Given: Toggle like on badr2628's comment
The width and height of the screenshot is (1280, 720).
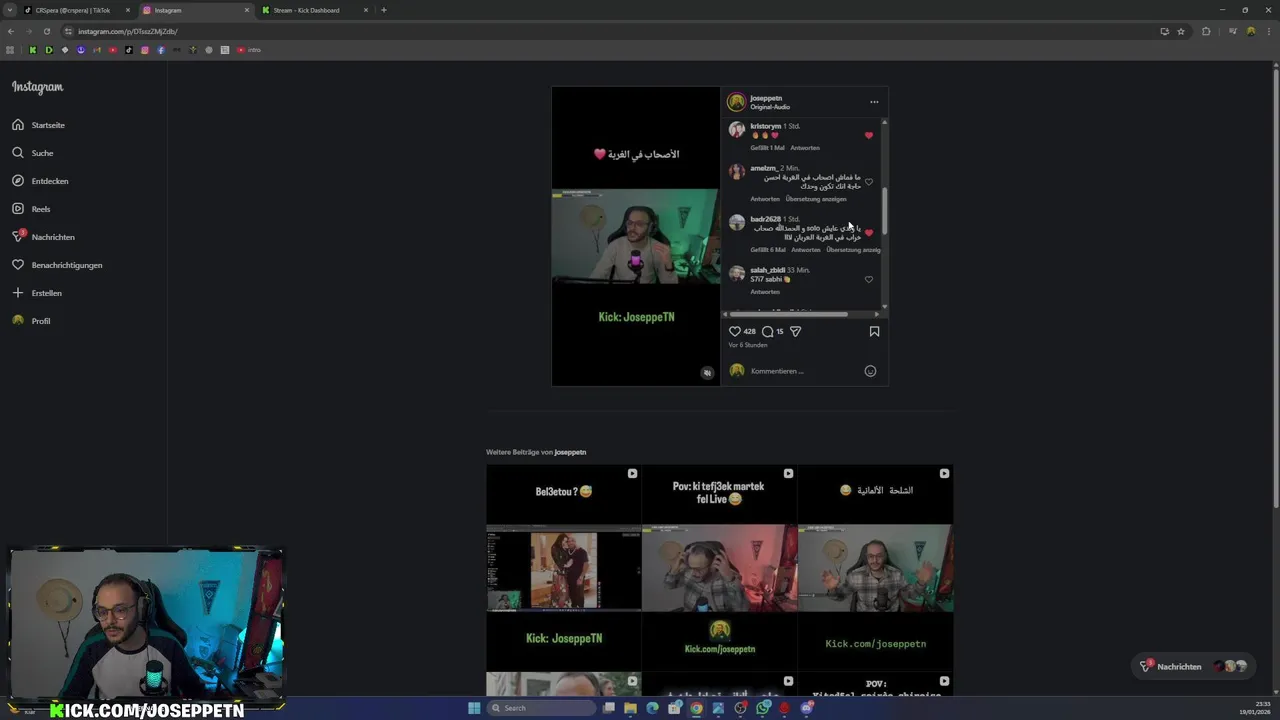Looking at the screenshot, I should [x=868, y=233].
